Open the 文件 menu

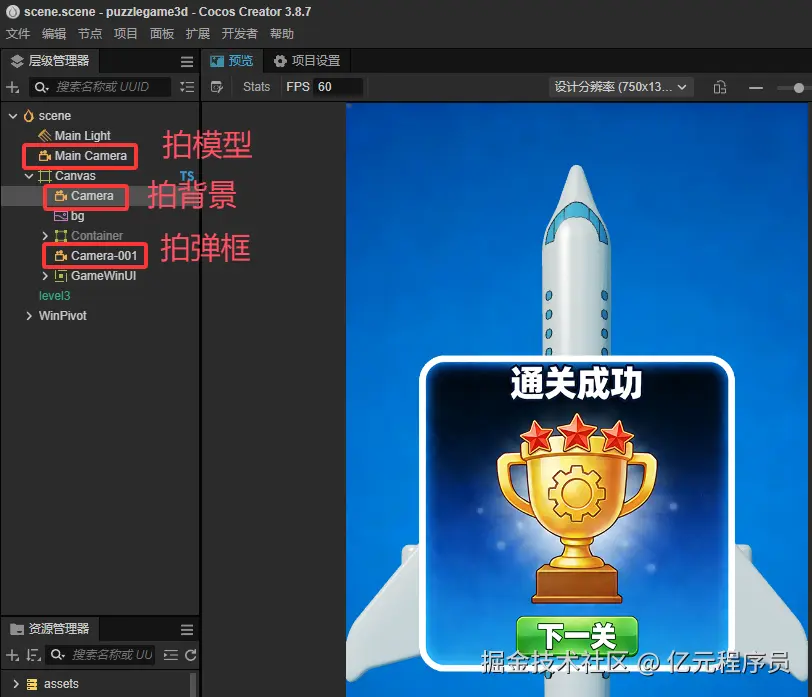coord(18,34)
